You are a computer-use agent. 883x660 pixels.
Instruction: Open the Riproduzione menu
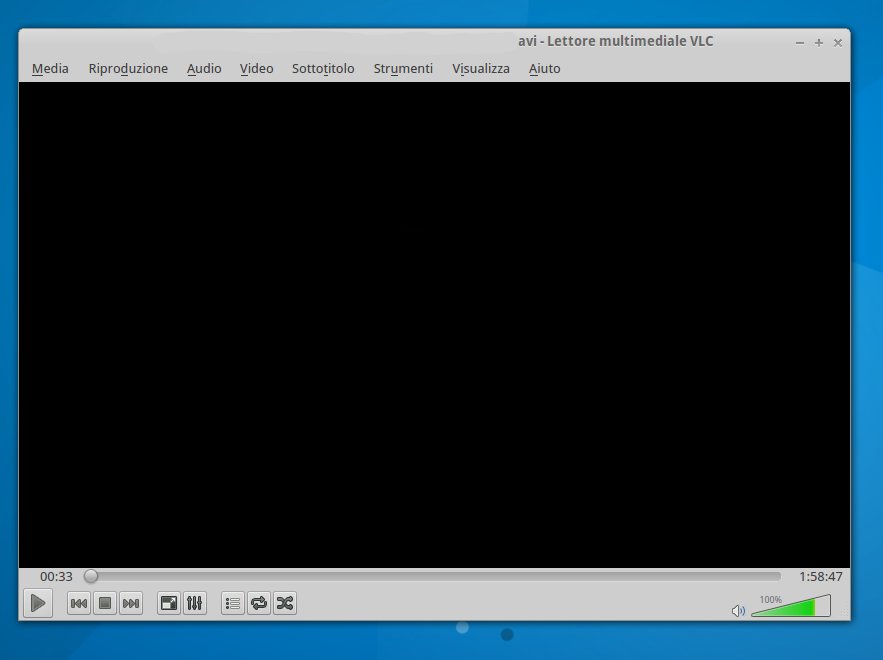pyautogui.click(x=128, y=68)
